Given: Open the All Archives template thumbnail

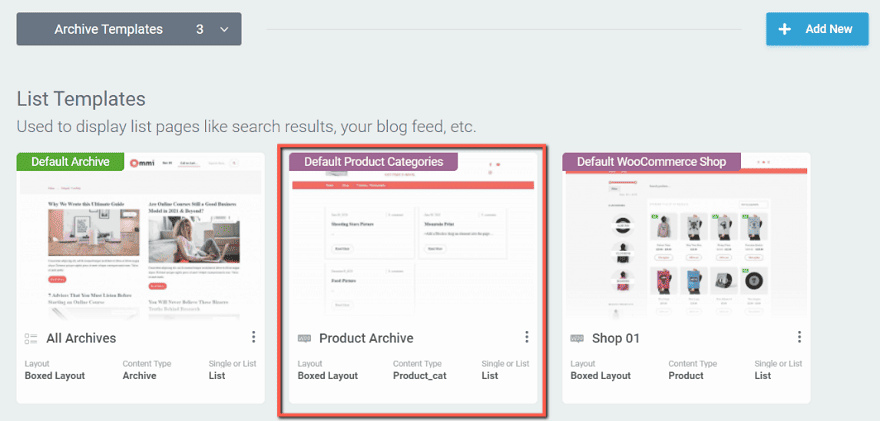Looking at the screenshot, I should click(x=141, y=240).
